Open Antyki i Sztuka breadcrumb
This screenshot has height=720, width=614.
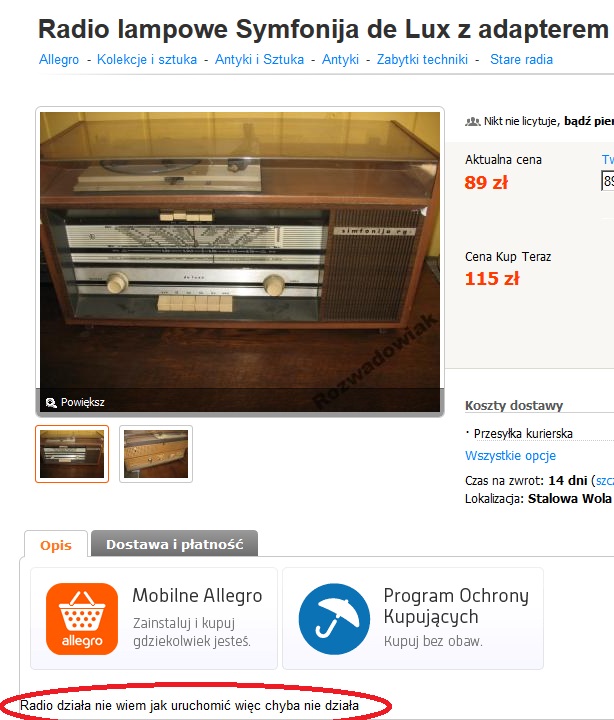(259, 60)
